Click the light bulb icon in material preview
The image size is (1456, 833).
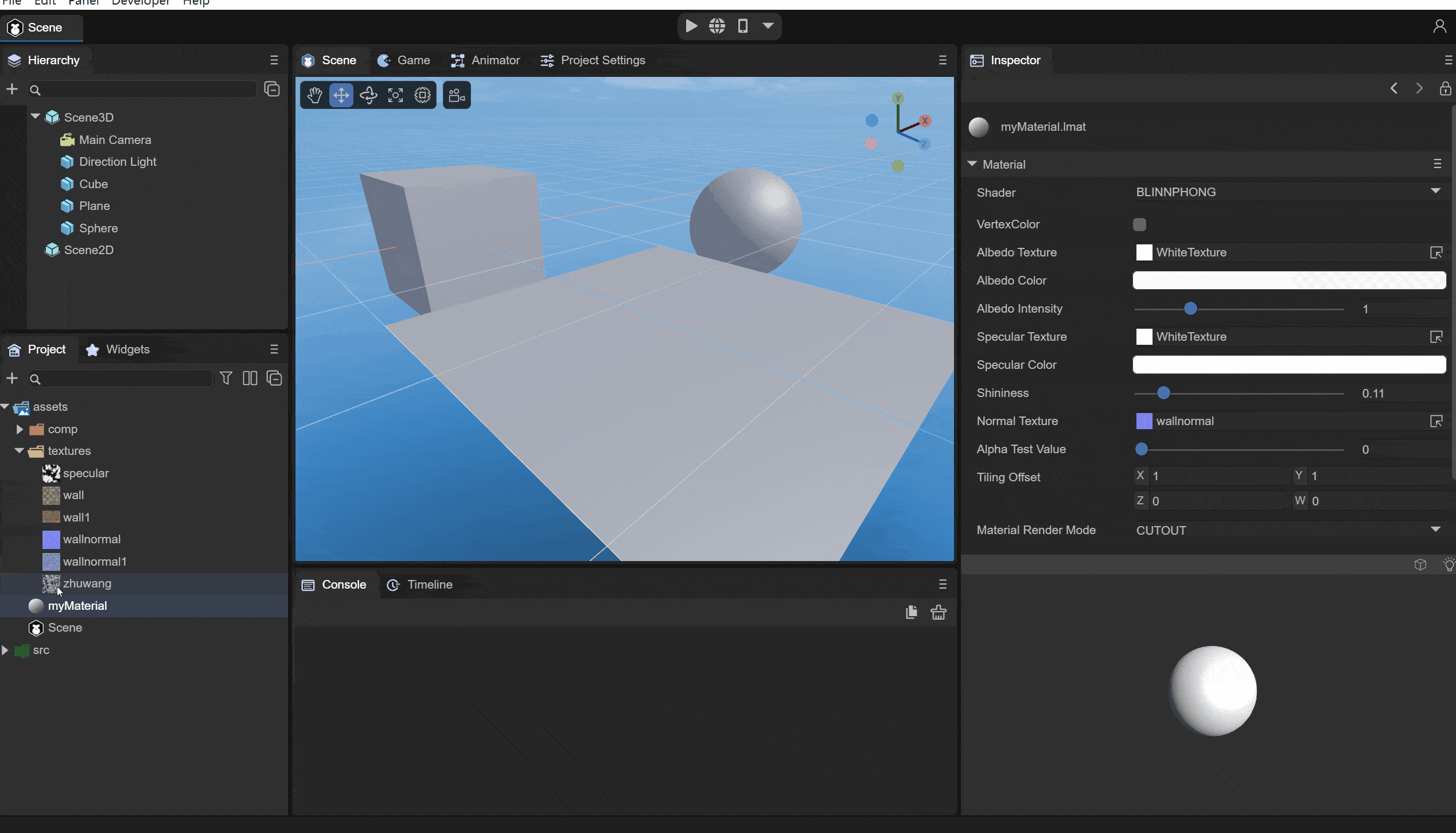click(x=1448, y=565)
